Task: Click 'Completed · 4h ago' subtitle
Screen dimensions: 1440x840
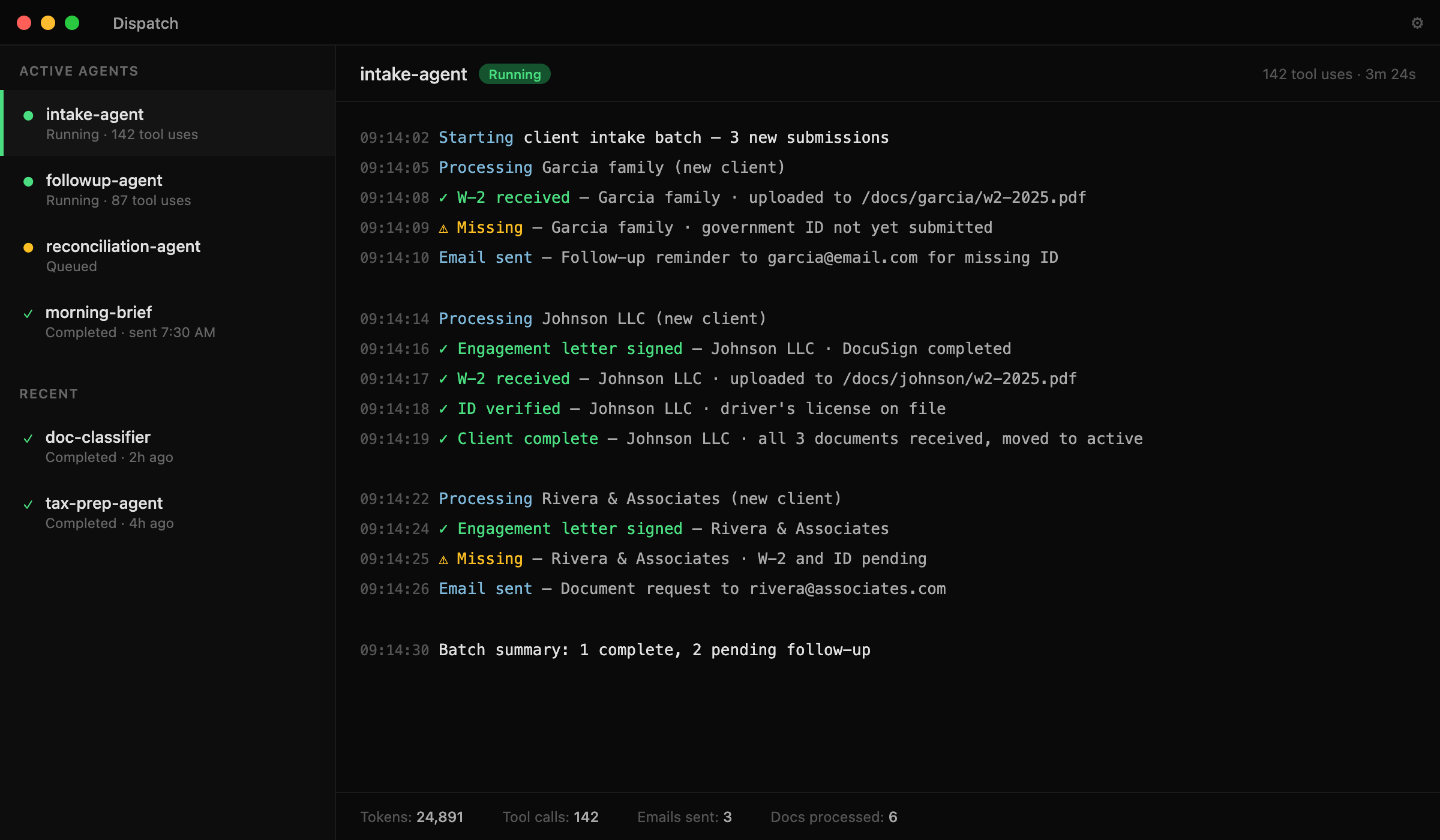Action: pos(109,523)
